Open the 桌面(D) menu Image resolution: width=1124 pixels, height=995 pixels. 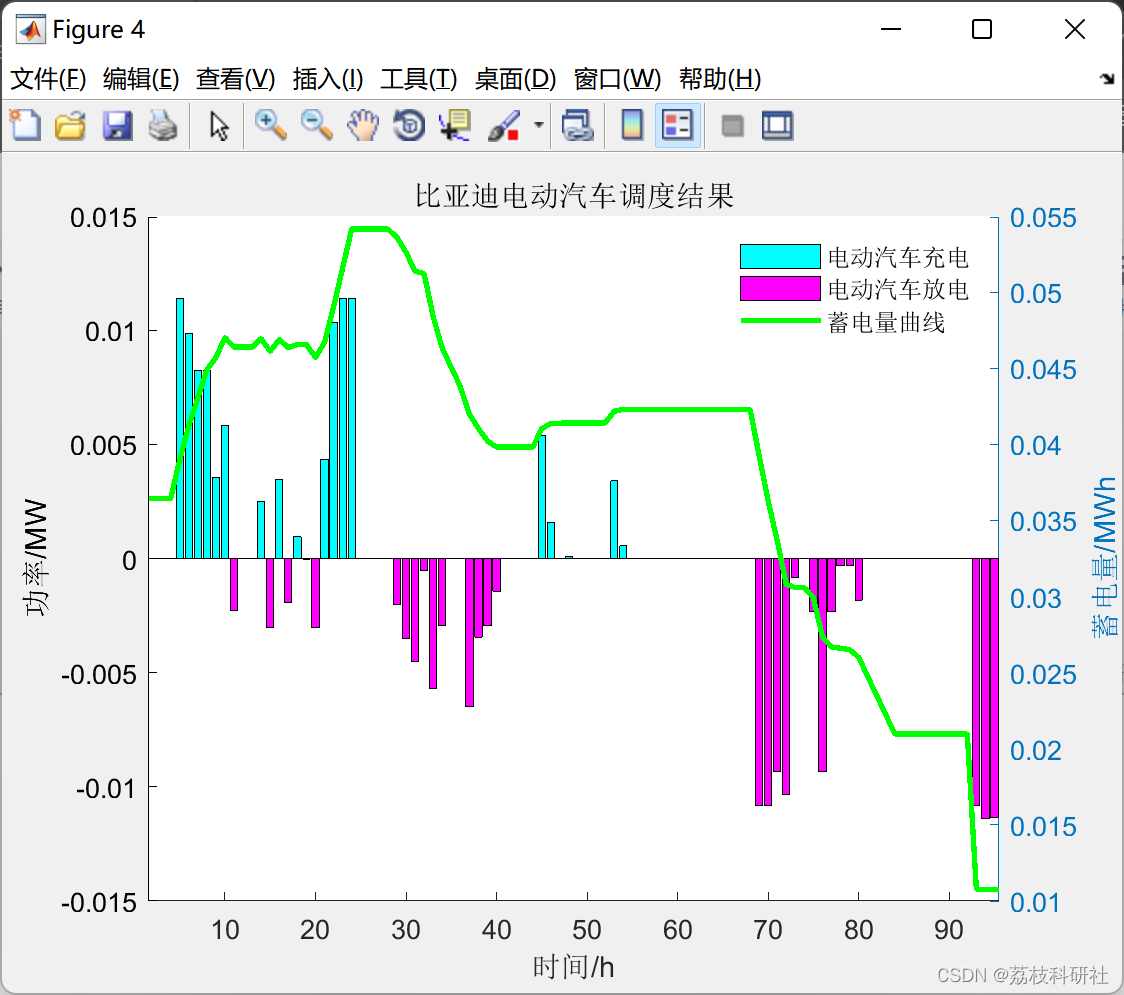(515, 79)
